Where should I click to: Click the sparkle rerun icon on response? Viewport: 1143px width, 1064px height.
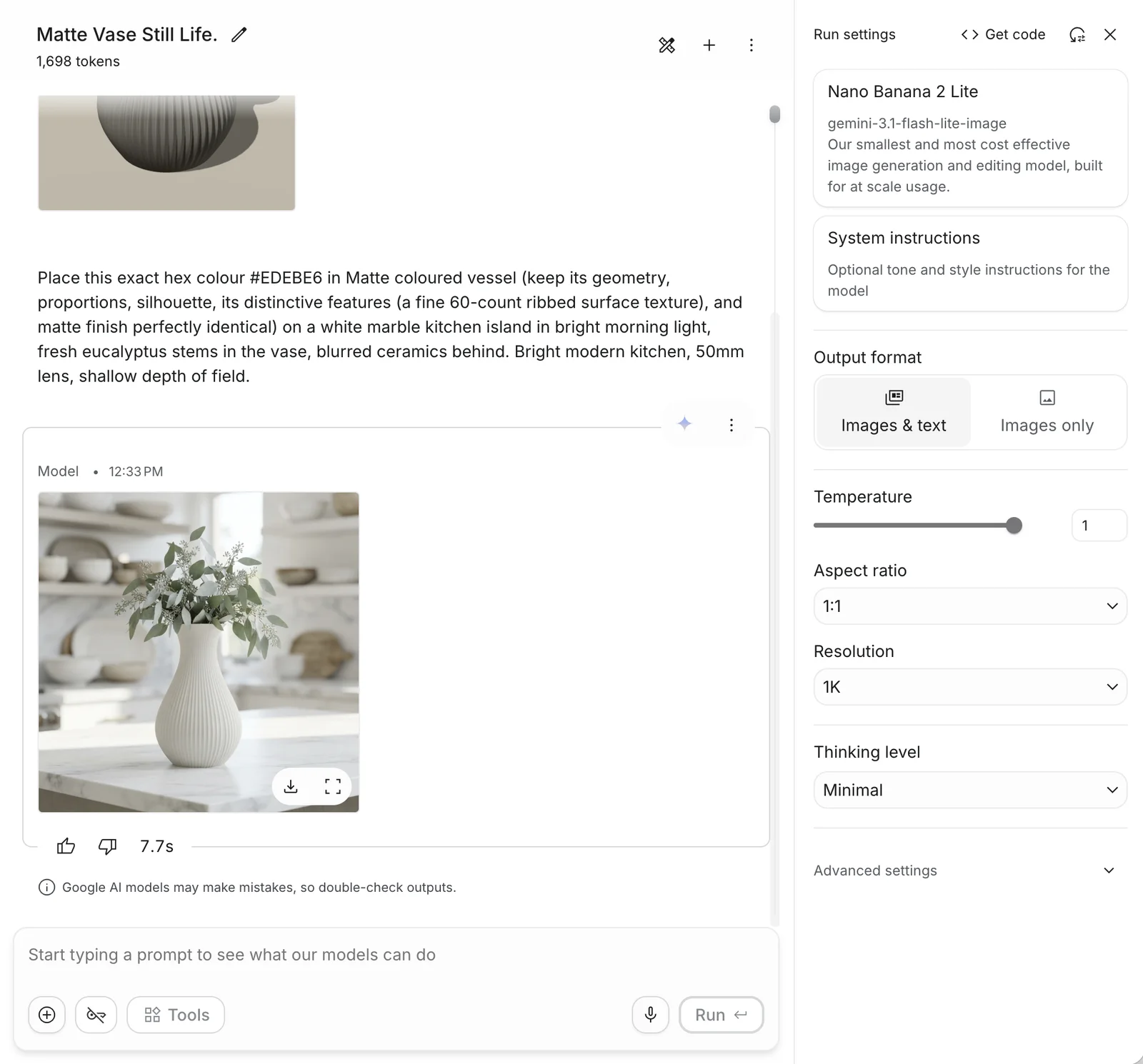(684, 423)
